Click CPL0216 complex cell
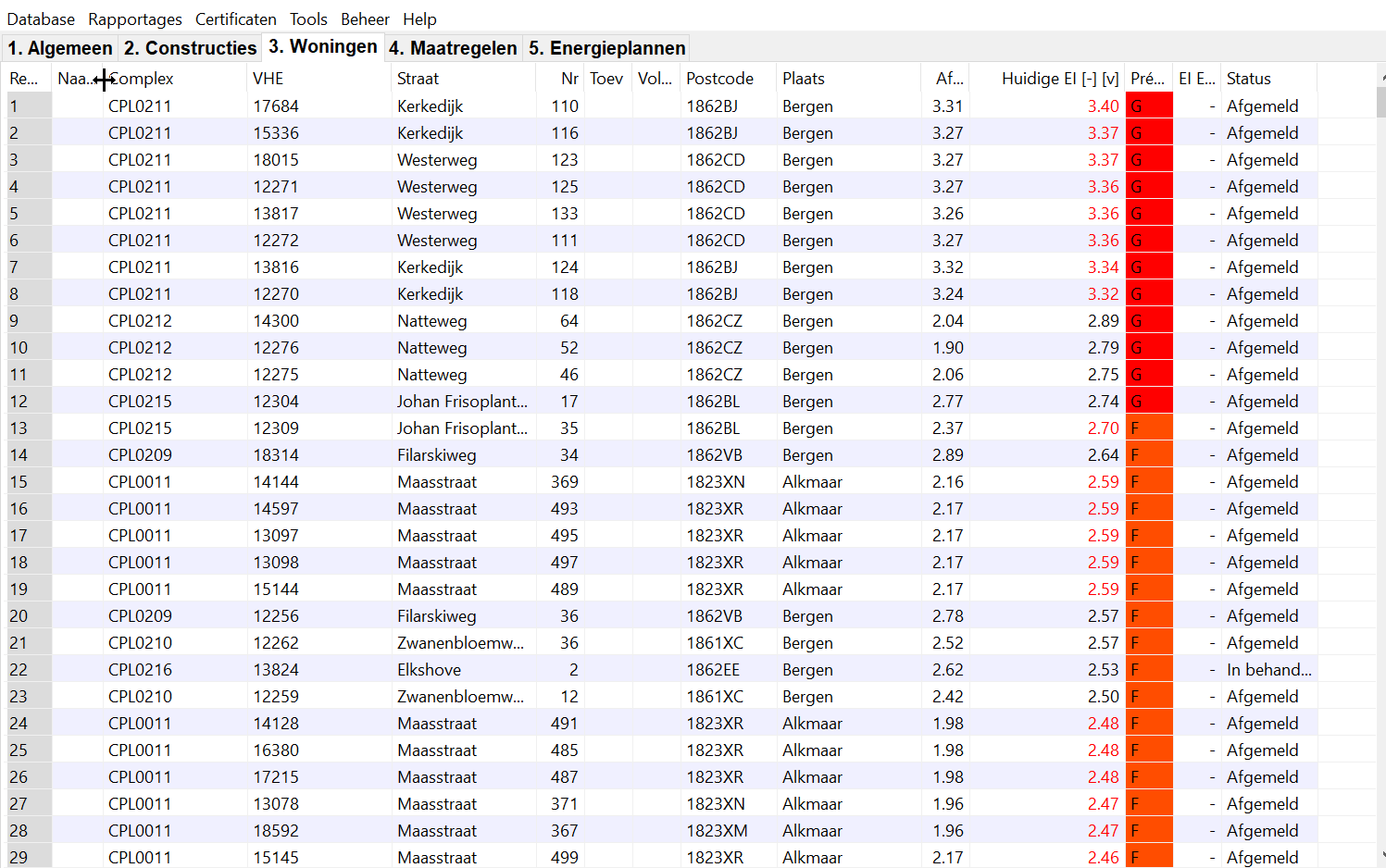This screenshot has width=1386, height=868. click(140, 669)
